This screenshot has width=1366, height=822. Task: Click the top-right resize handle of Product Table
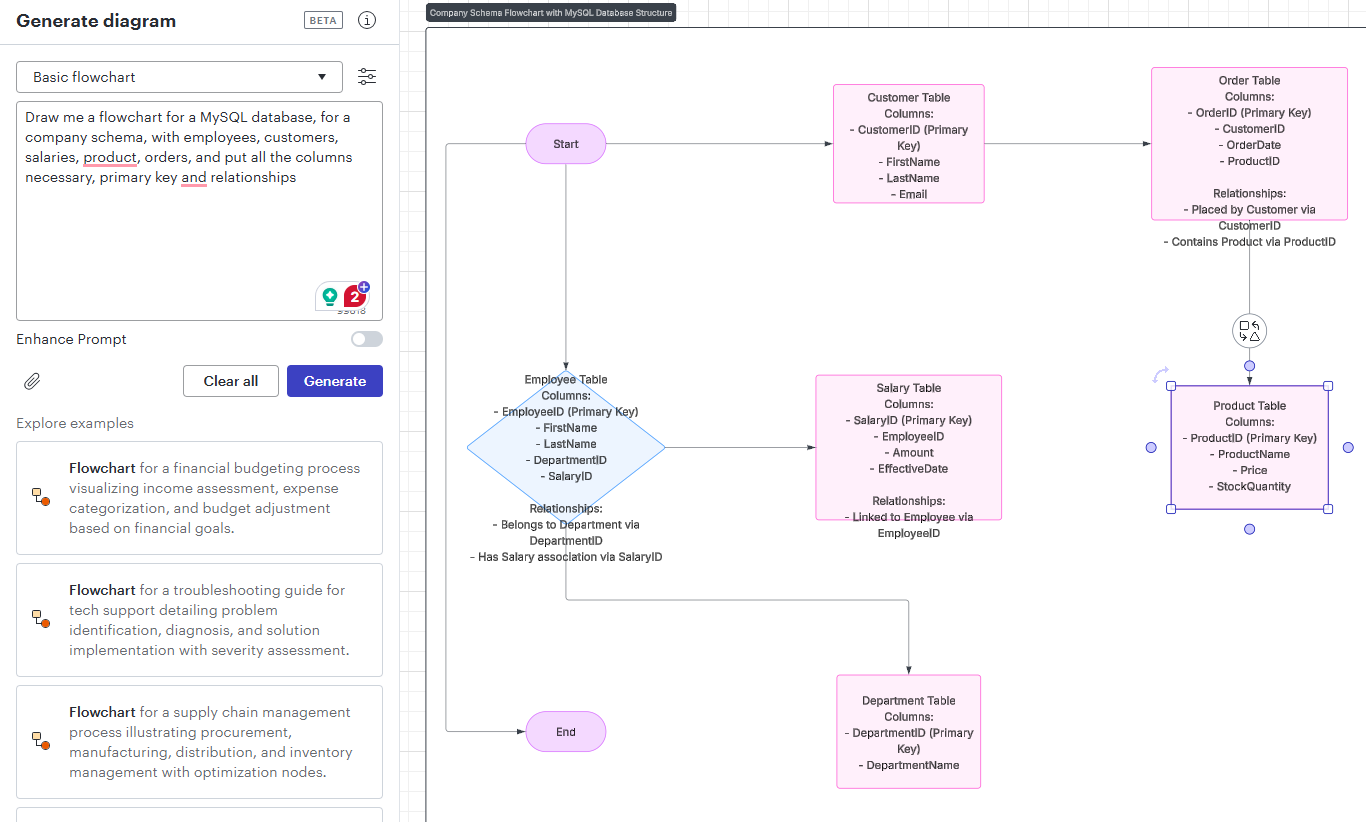[x=1329, y=386]
